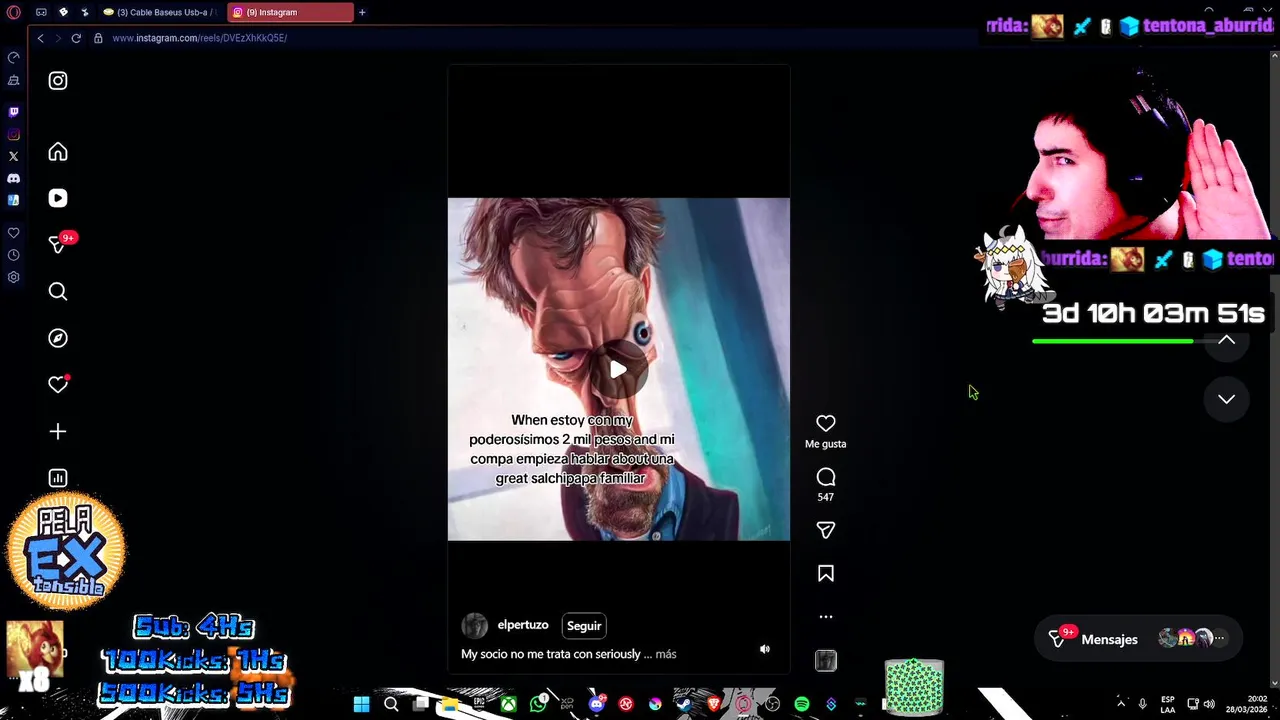The height and width of the screenshot is (720, 1280).
Task: Open WhatsApp from the taskbar
Action: 539,704
